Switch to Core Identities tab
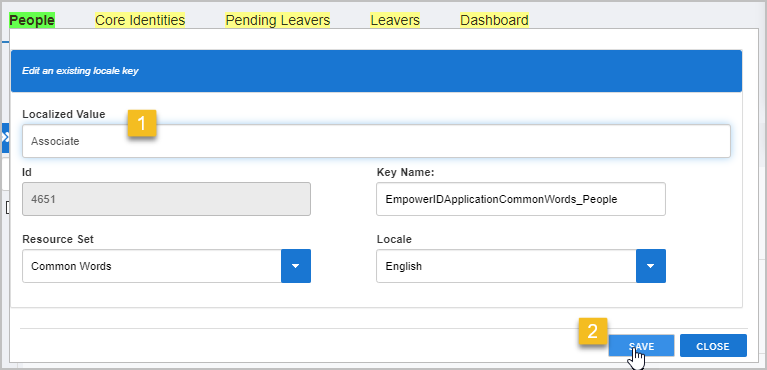The width and height of the screenshot is (767, 370). click(140, 20)
